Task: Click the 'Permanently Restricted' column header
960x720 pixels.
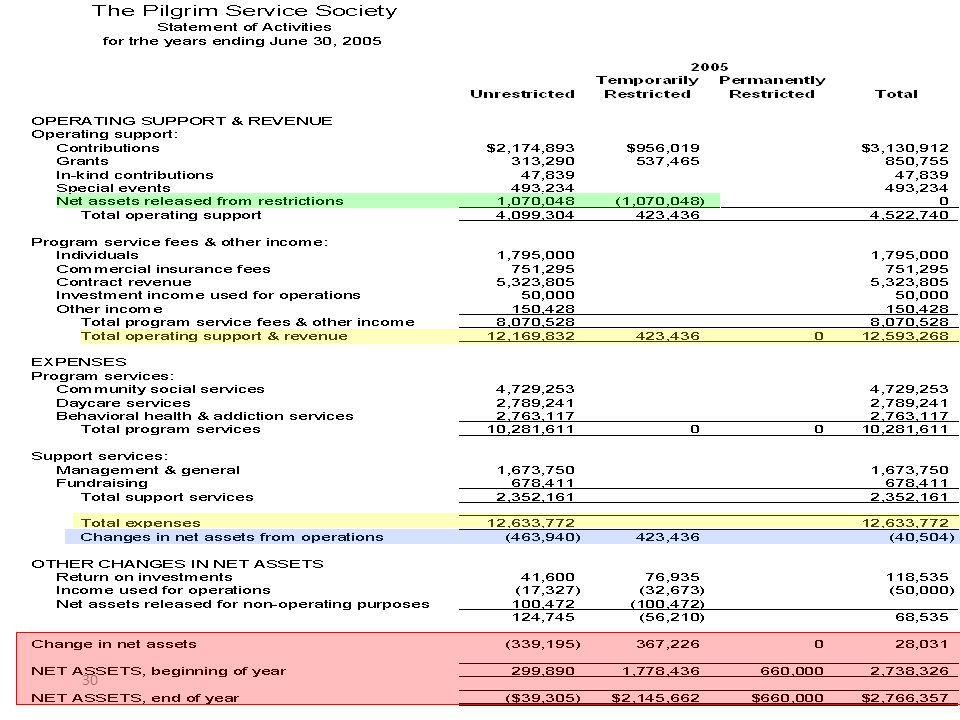Action: (772, 87)
